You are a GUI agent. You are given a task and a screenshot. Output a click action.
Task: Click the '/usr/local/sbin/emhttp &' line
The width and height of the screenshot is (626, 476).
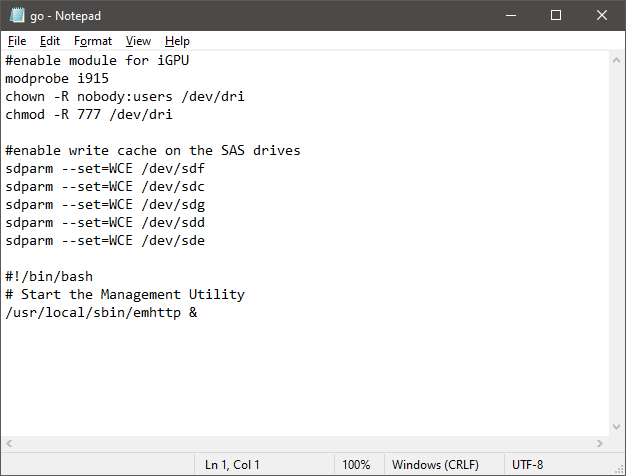101,312
